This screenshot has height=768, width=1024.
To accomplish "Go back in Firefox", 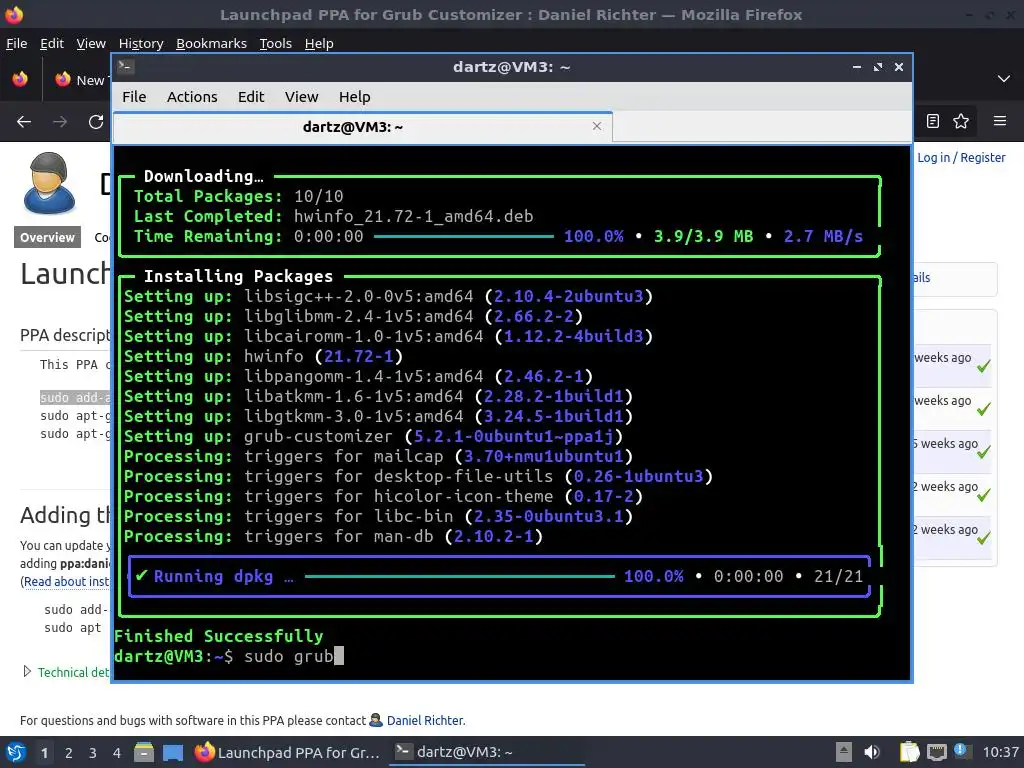I will (x=24, y=121).
